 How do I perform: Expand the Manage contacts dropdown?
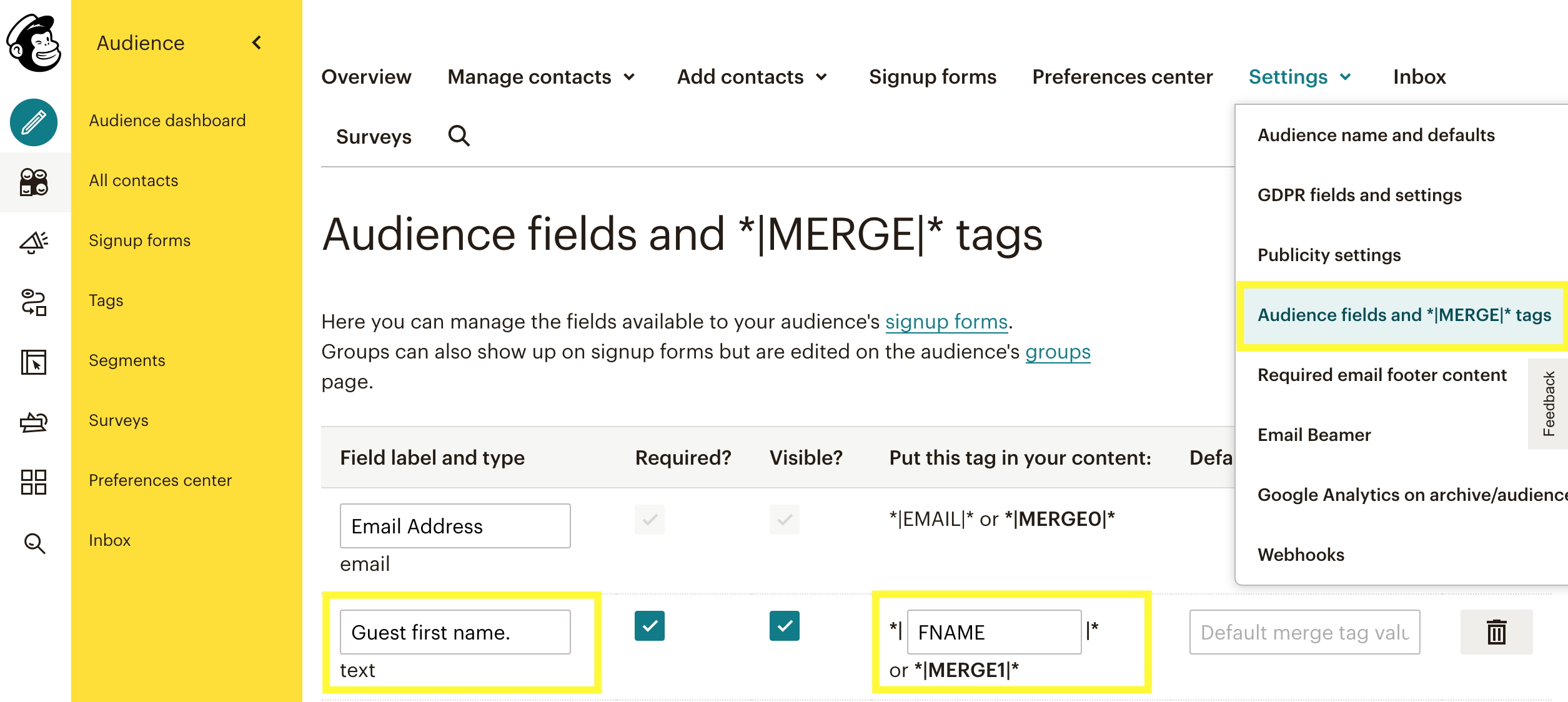point(542,77)
